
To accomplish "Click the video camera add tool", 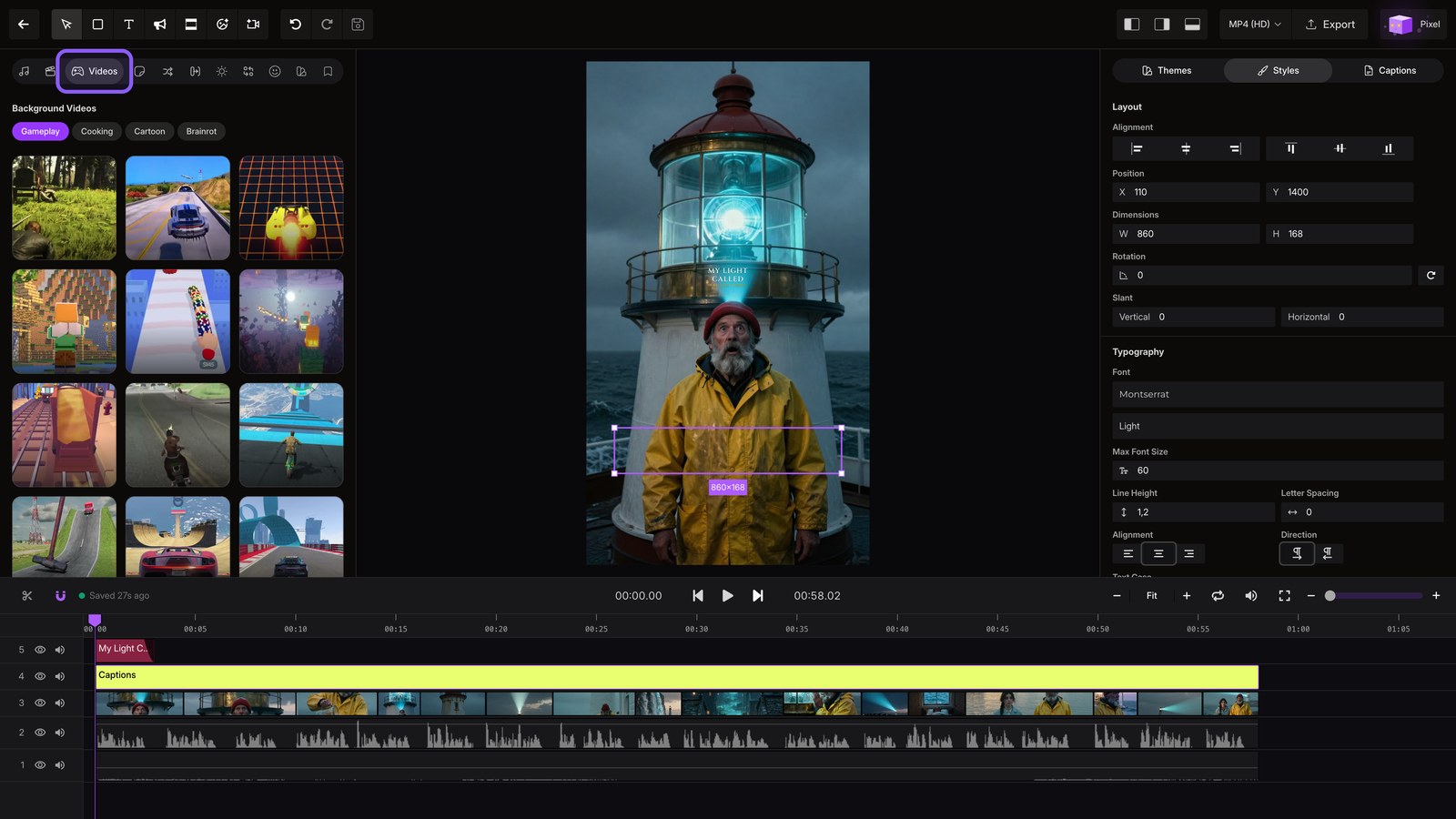I will pos(253,25).
